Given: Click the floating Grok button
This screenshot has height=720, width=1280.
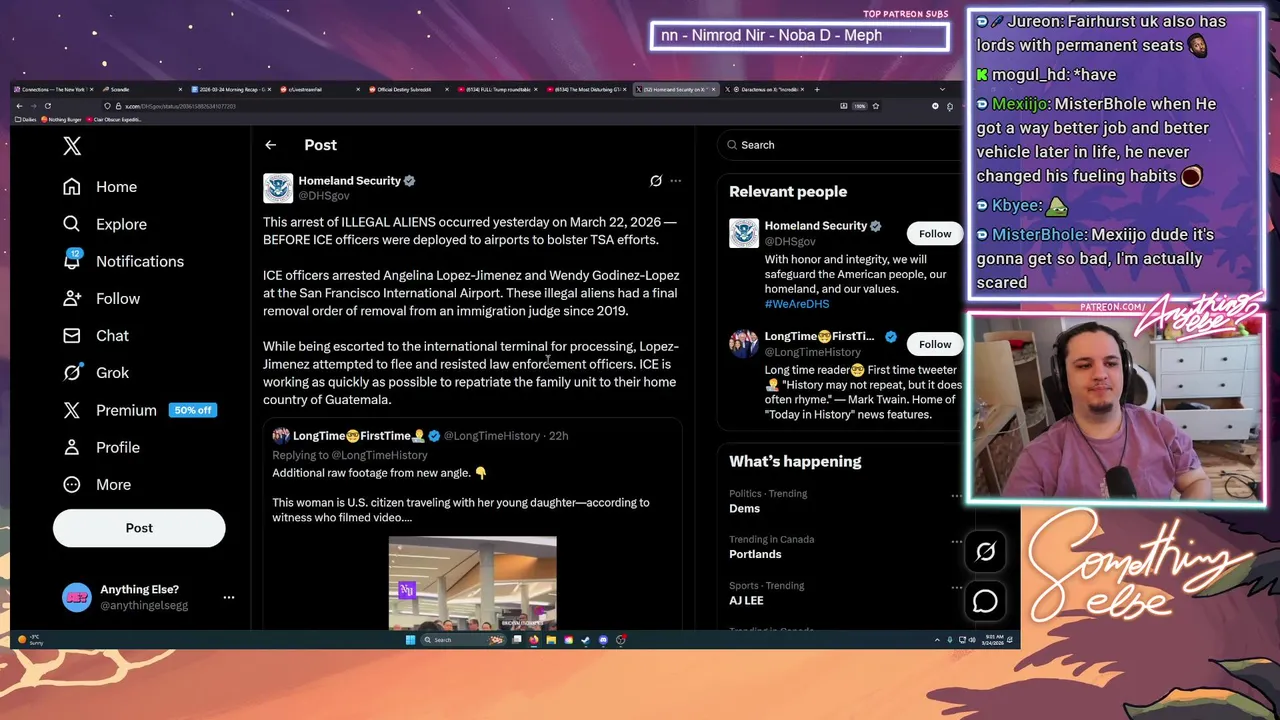Looking at the screenshot, I should pos(985,551).
